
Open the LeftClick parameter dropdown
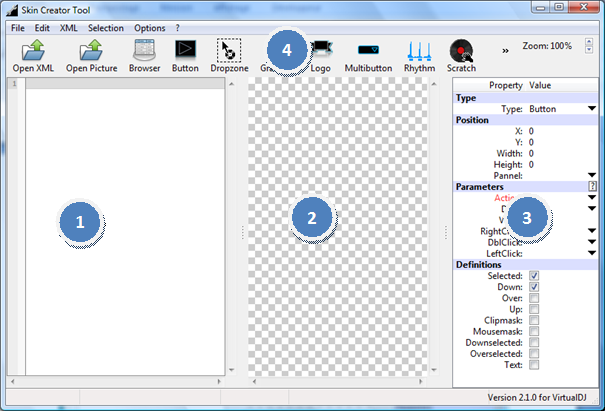point(592,253)
